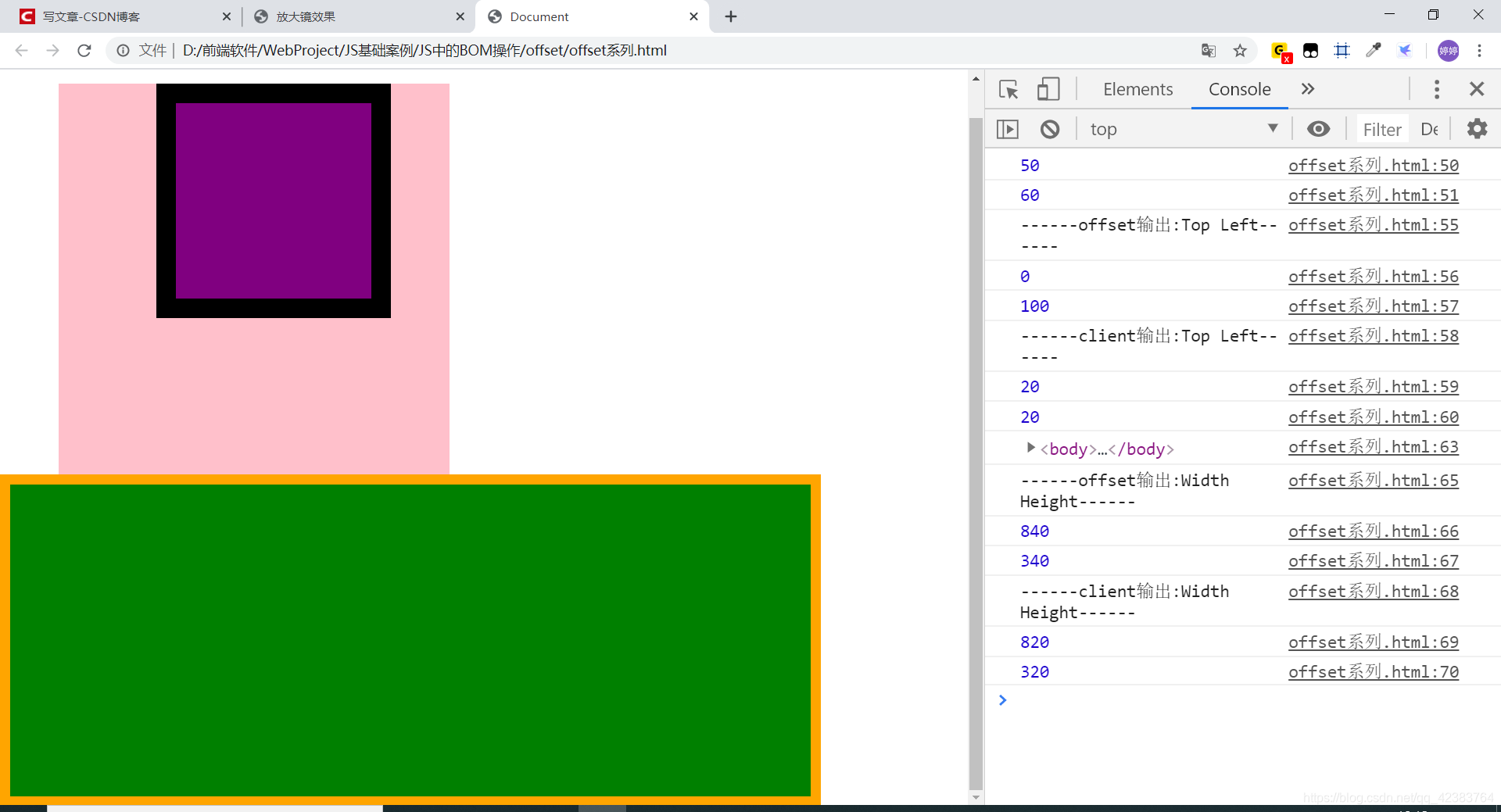Image resolution: width=1501 pixels, height=812 pixels.
Task: Switch to the Elements tab
Action: pos(1137,89)
